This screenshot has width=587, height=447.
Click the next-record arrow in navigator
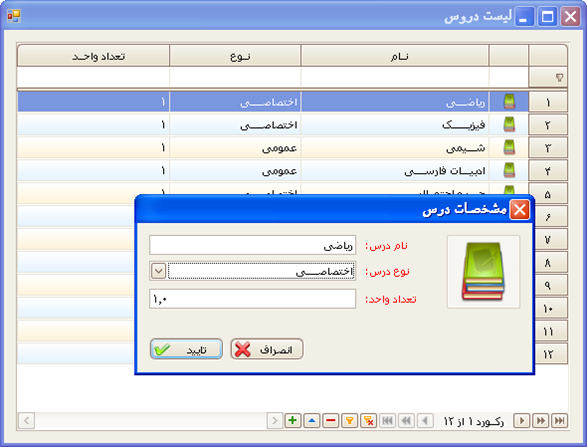pyautogui.click(x=521, y=420)
